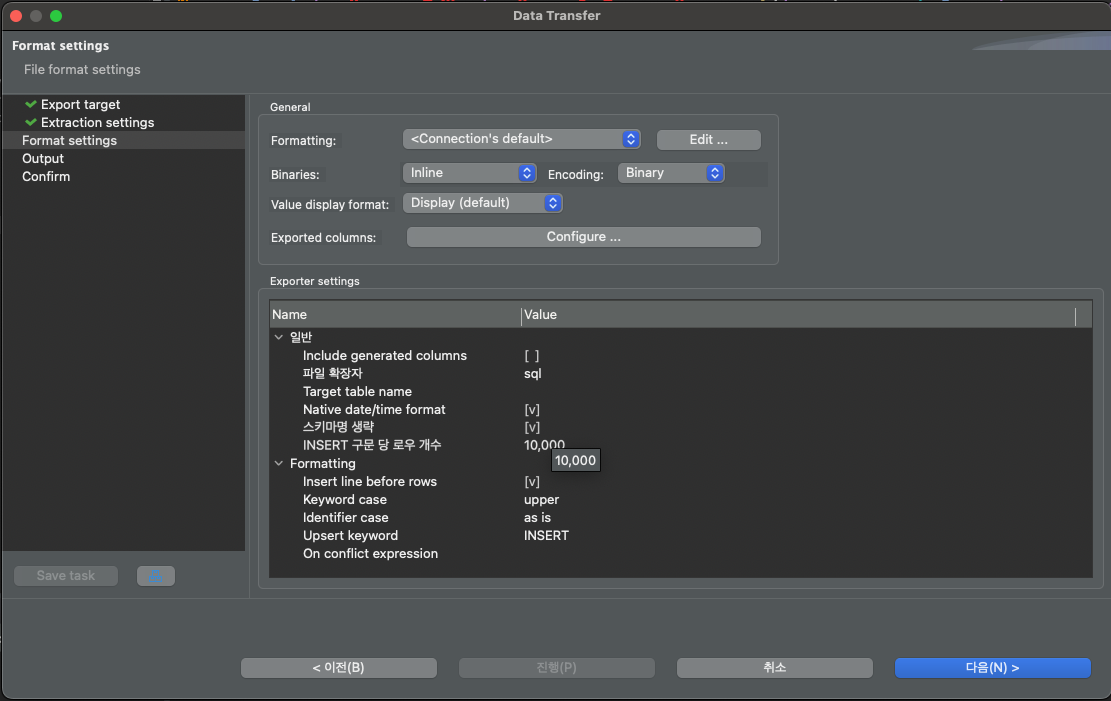Viewport: 1111px width, 701px height.
Task: Click the red close window button
Action: click(x=16, y=16)
